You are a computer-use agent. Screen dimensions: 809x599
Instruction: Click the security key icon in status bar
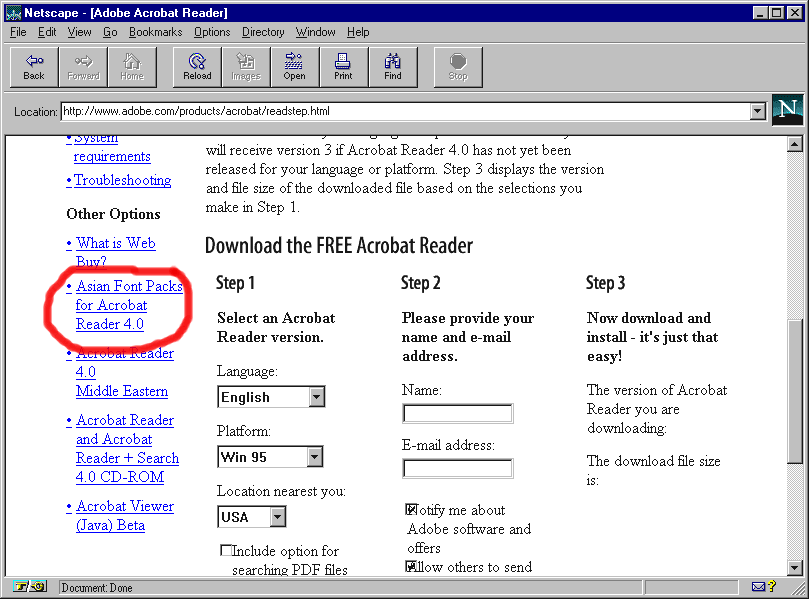pos(29,587)
